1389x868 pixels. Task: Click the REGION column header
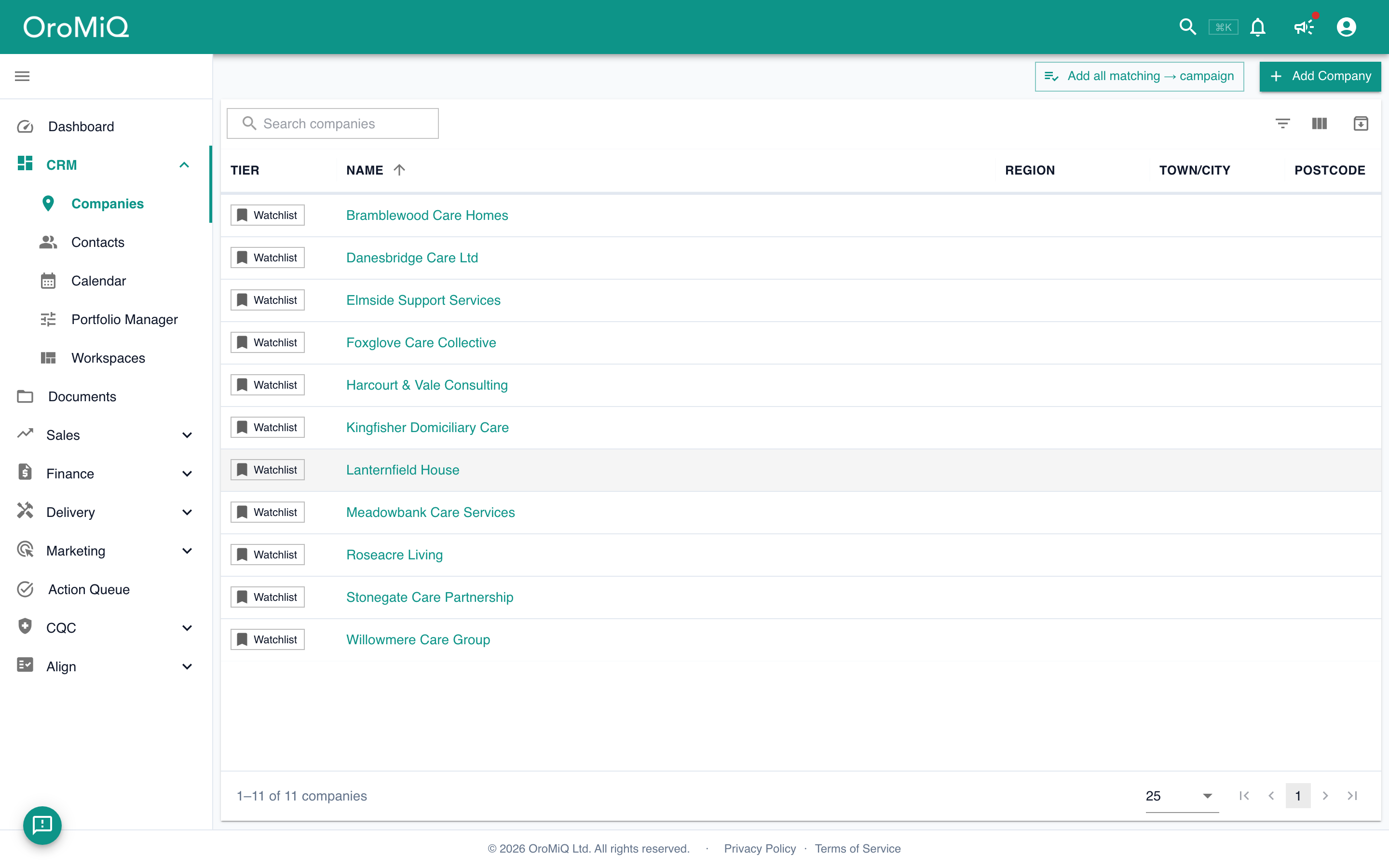tap(1030, 171)
